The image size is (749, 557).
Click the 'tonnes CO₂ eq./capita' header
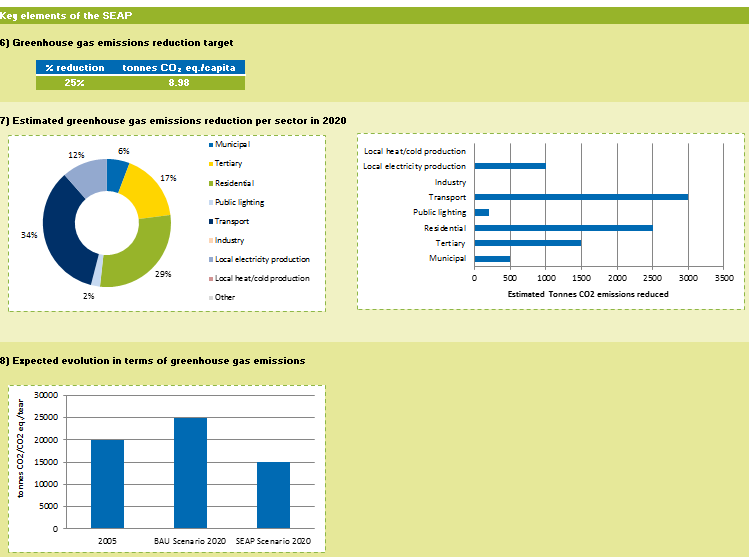[179, 68]
